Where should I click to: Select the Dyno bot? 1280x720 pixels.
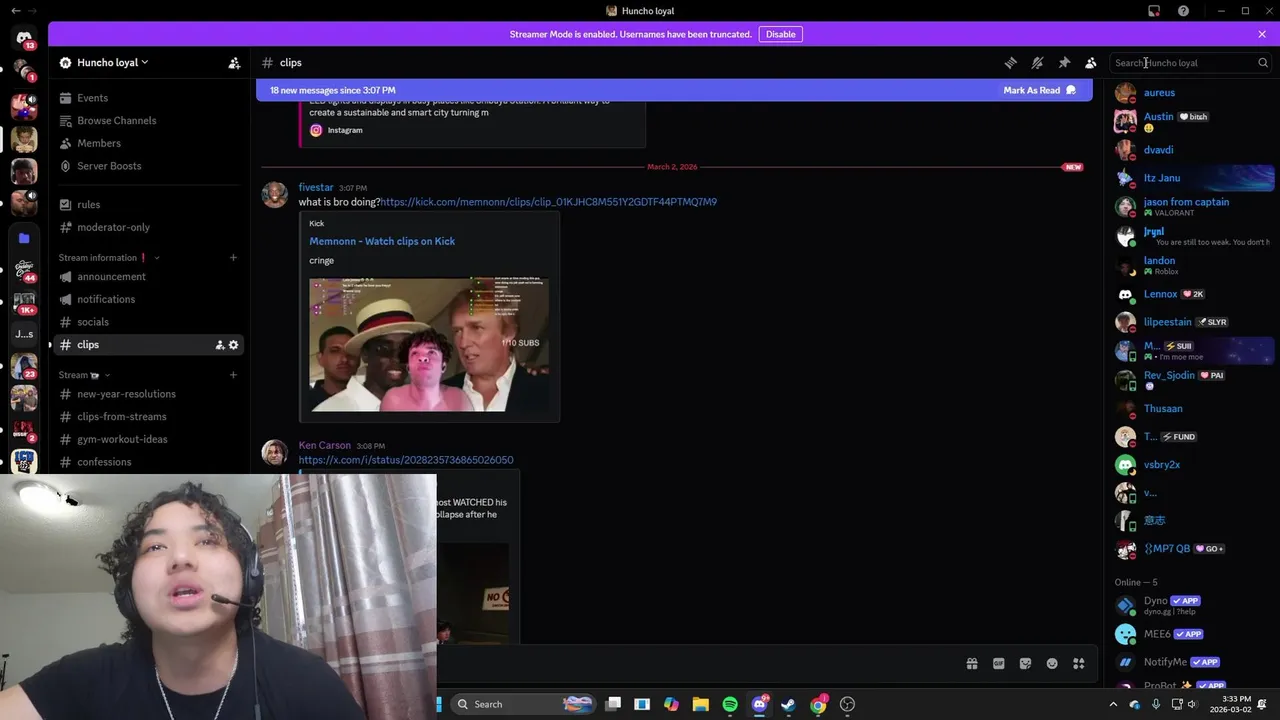pos(1192,605)
